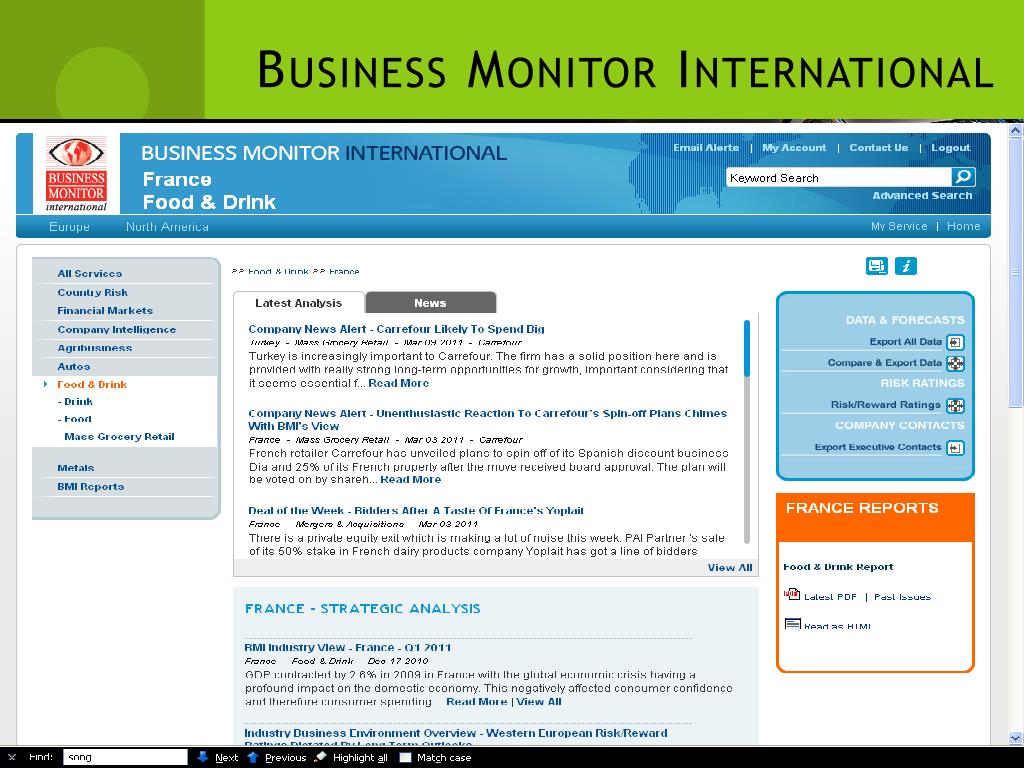Open the Latest PDF icon
Viewport: 1024px width, 768px height.
[792, 594]
